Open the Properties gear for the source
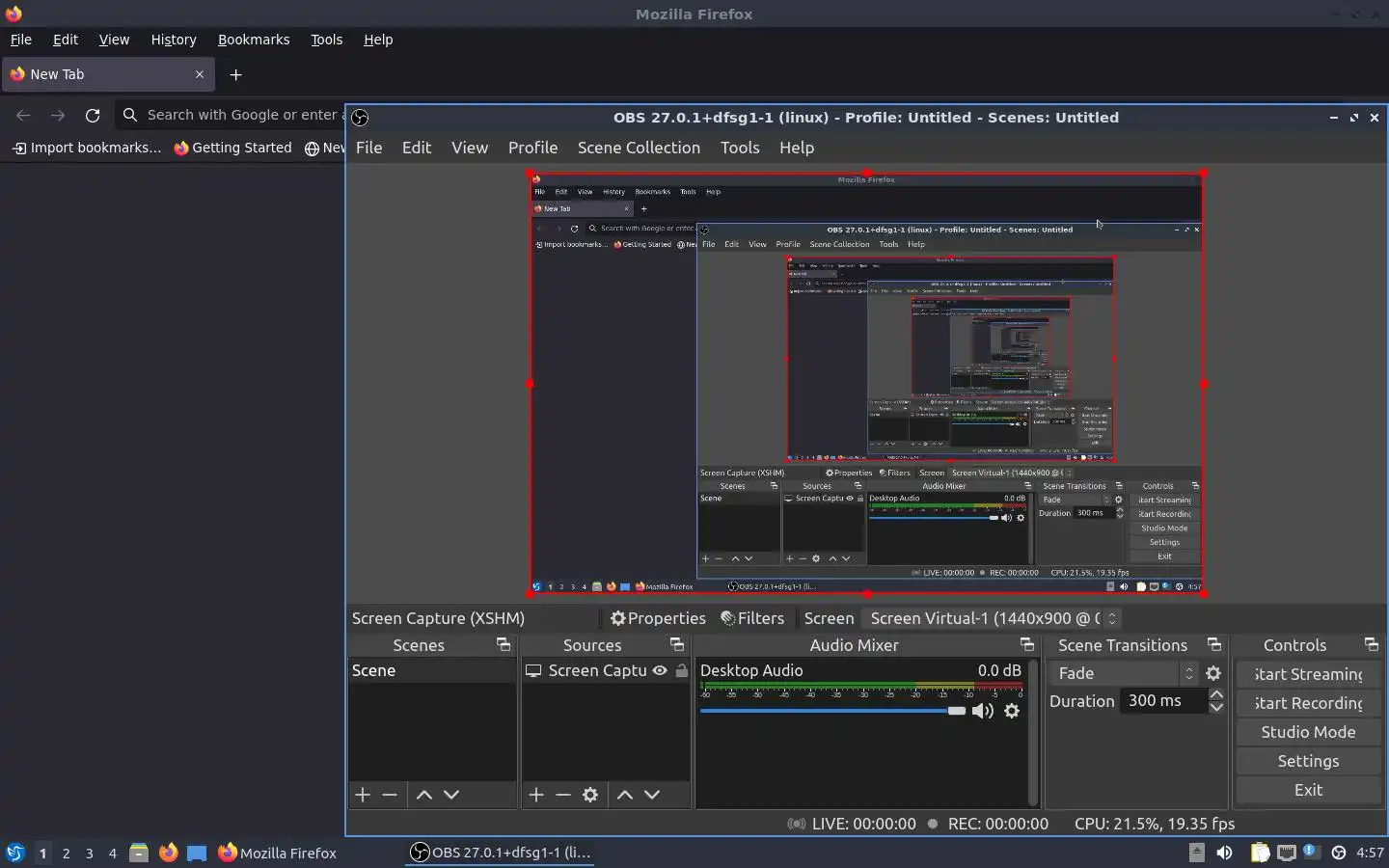 tap(658, 618)
